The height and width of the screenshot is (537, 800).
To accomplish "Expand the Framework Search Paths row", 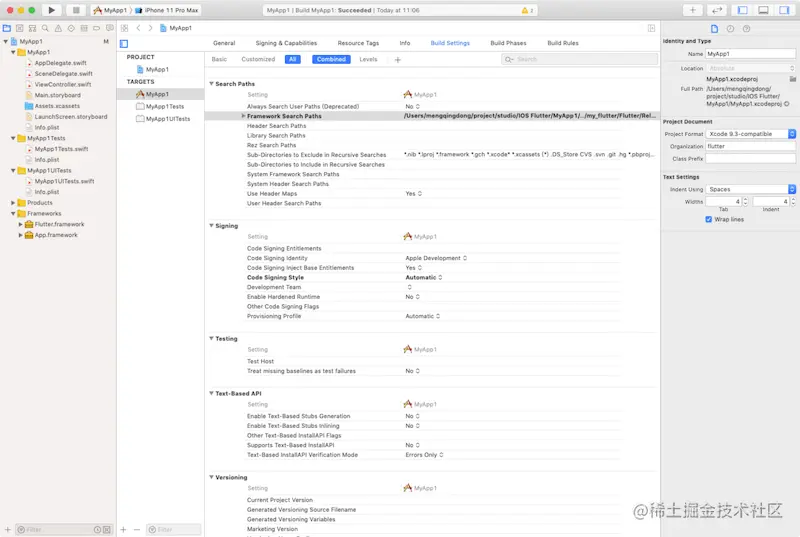I will click(x=243, y=116).
